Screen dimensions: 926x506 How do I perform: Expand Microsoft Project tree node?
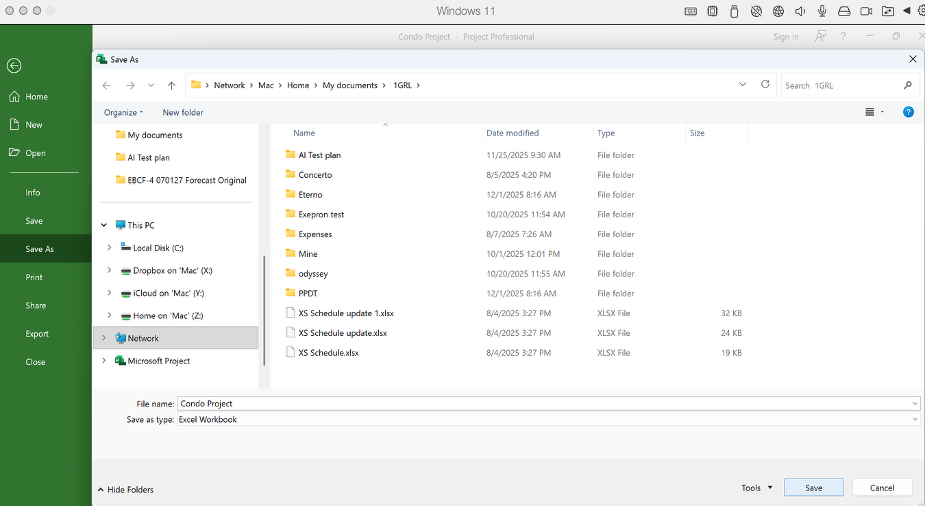[104, 360]
